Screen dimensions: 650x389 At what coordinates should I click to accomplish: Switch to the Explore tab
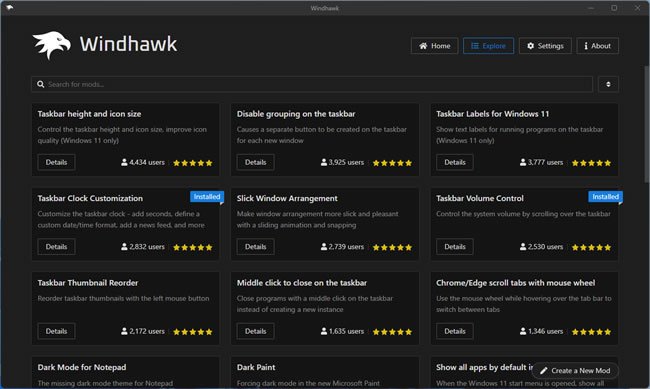(x=488, y=46)
